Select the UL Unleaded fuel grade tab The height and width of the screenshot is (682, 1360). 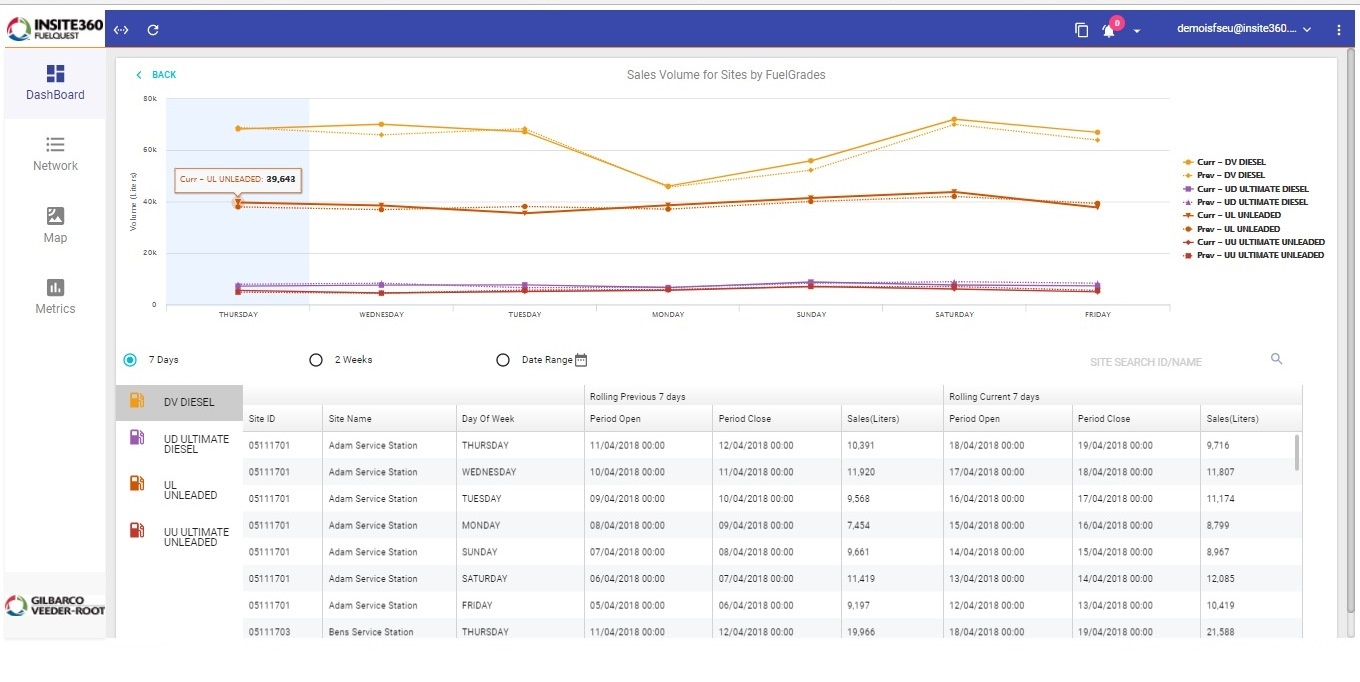(x=180, y=490)
